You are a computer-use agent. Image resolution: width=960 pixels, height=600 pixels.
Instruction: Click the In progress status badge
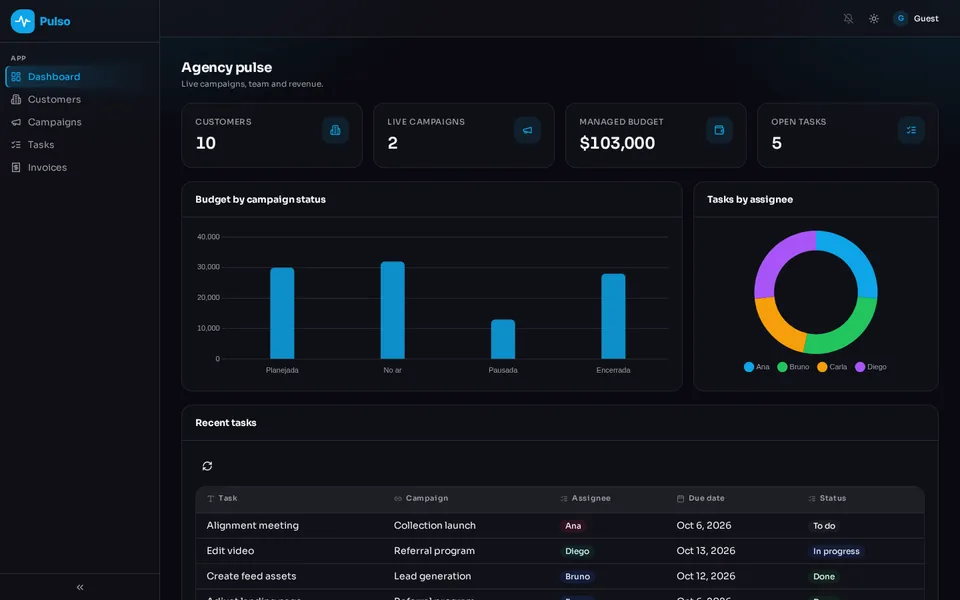[x=836, y=551]
